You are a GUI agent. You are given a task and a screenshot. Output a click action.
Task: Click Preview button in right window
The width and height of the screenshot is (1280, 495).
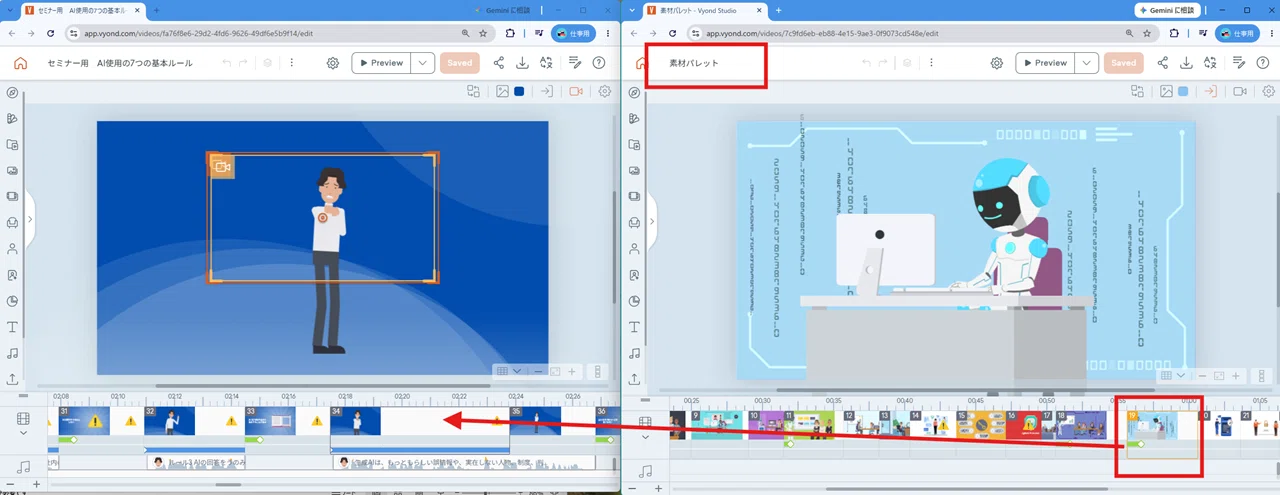click(x=1046, y=63)
